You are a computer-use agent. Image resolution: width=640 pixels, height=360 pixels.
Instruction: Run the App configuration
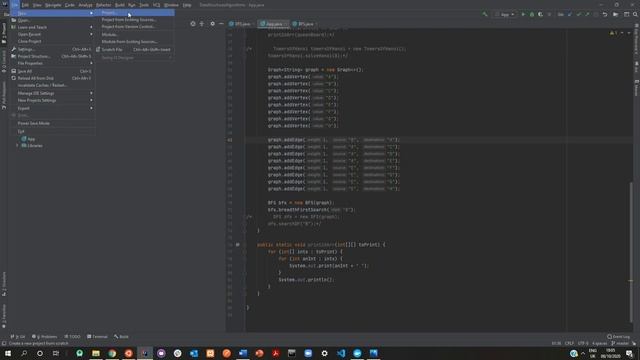(x=523, y=14)
